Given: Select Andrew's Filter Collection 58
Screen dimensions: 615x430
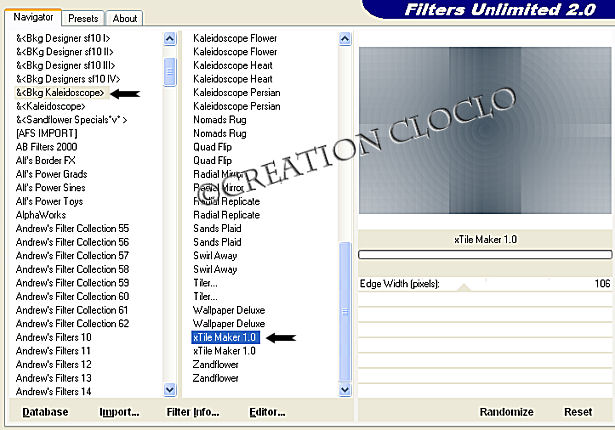Looking at the screenshot, I should [73, 269].
